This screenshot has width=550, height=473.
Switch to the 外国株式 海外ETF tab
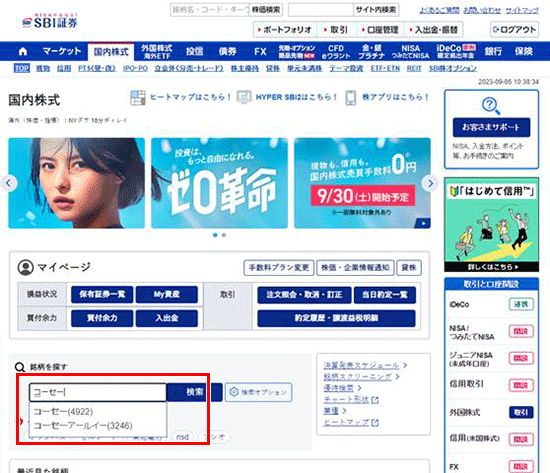157,52
